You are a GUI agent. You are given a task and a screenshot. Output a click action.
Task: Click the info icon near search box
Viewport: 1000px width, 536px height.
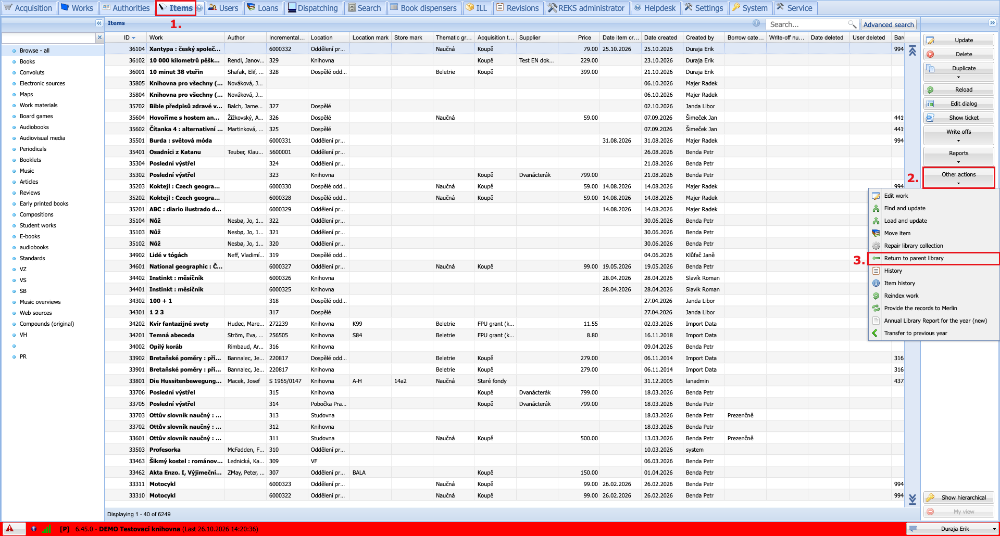pyautogui.click(x=756, y=23)
